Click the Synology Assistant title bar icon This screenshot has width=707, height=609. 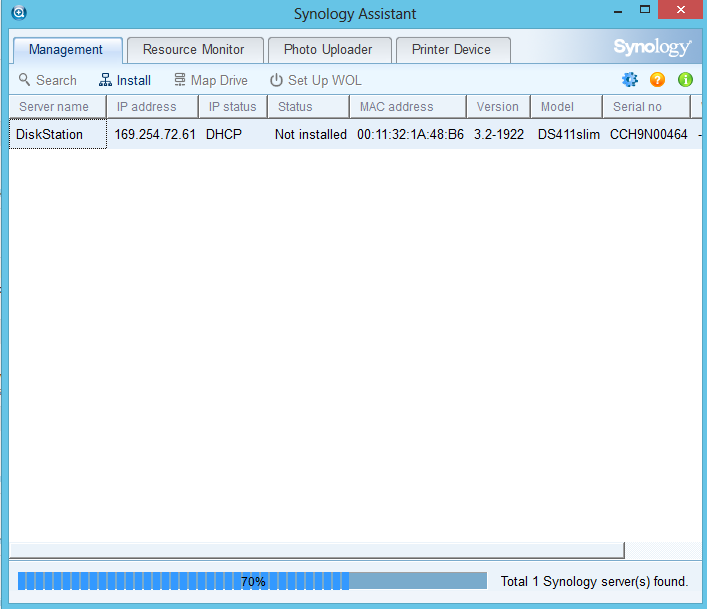[18, 13]
